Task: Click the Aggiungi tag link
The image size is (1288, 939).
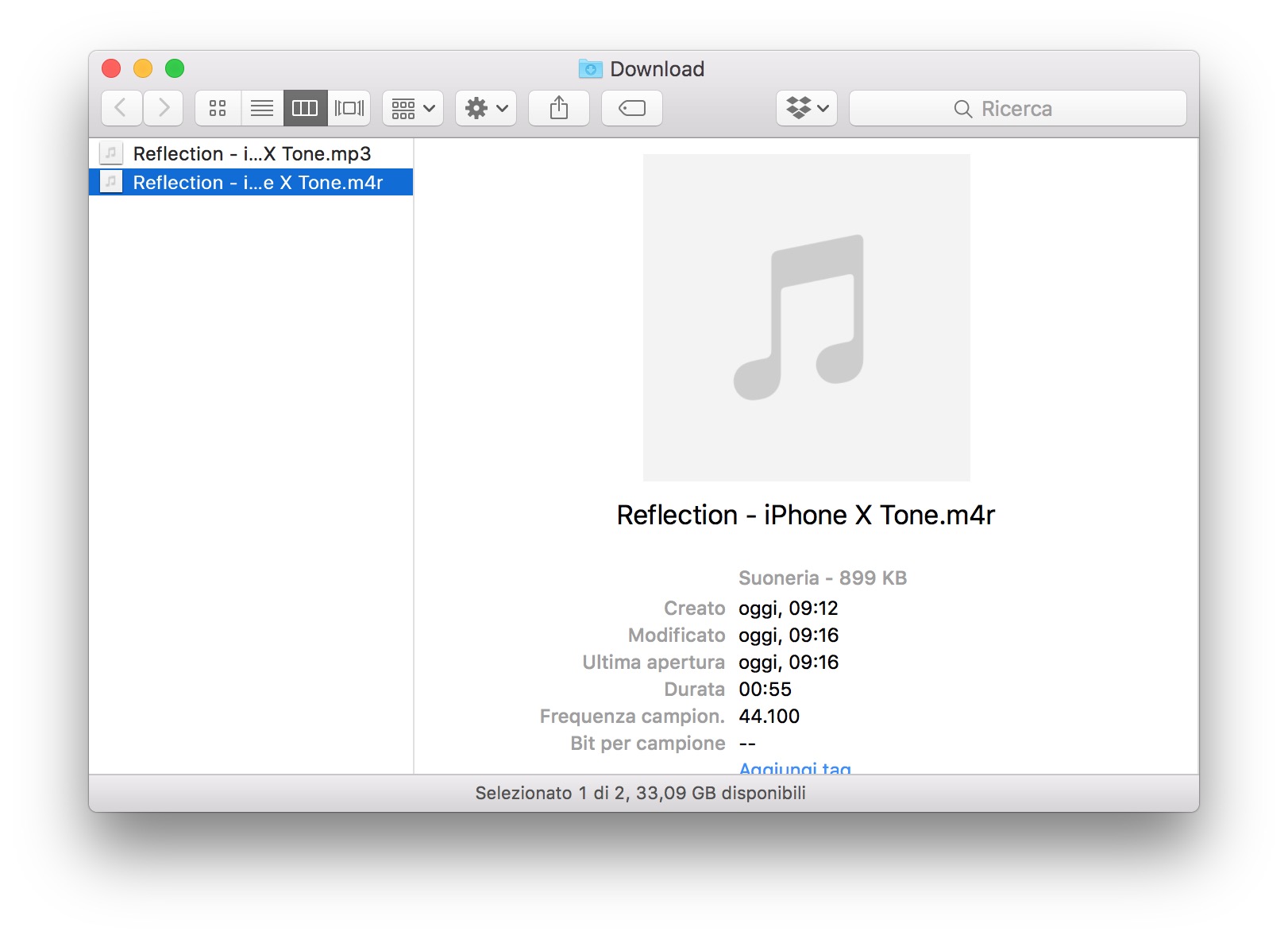Action: [795, 768]
